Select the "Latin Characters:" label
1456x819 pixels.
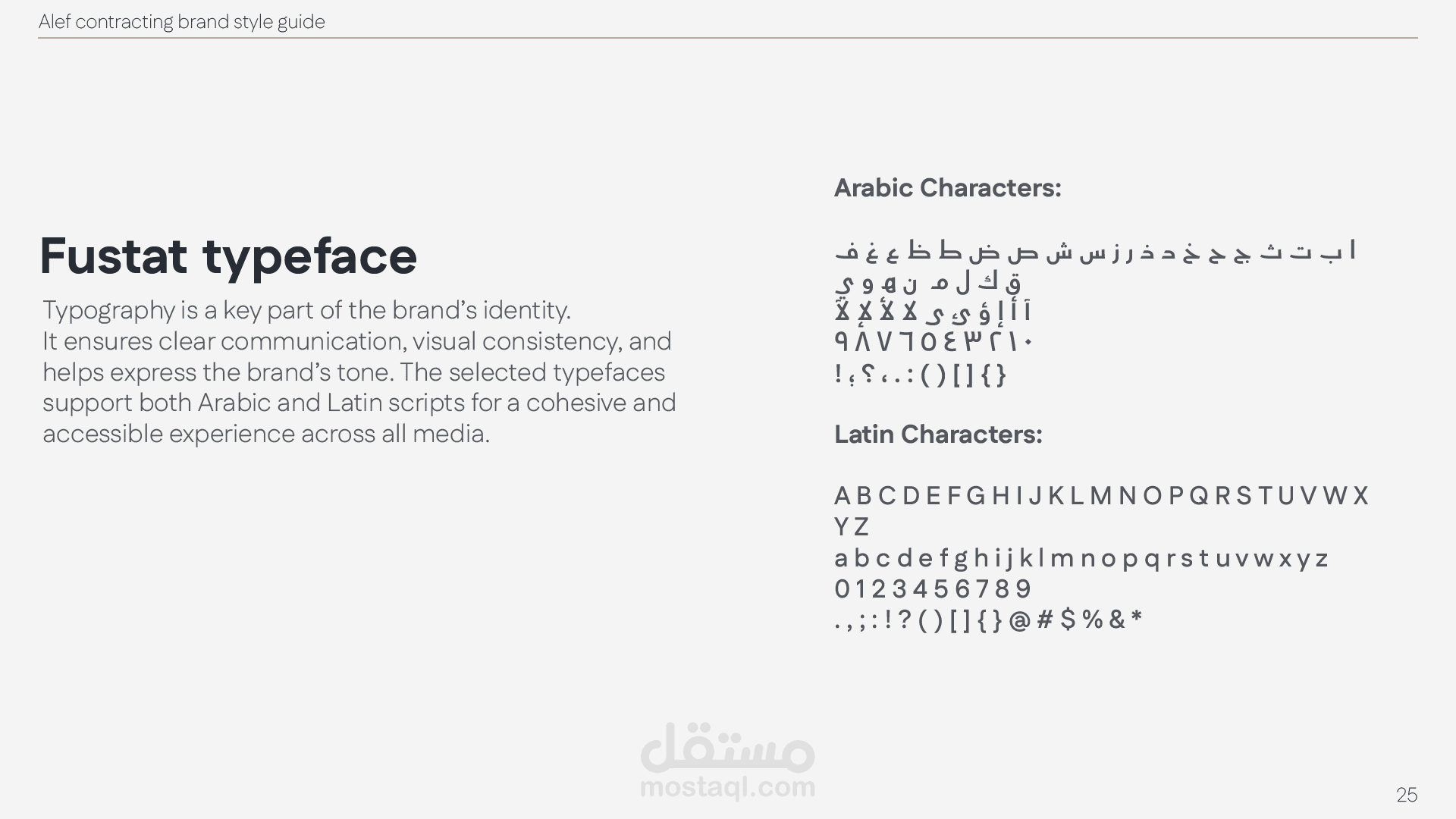coord(938,435)
